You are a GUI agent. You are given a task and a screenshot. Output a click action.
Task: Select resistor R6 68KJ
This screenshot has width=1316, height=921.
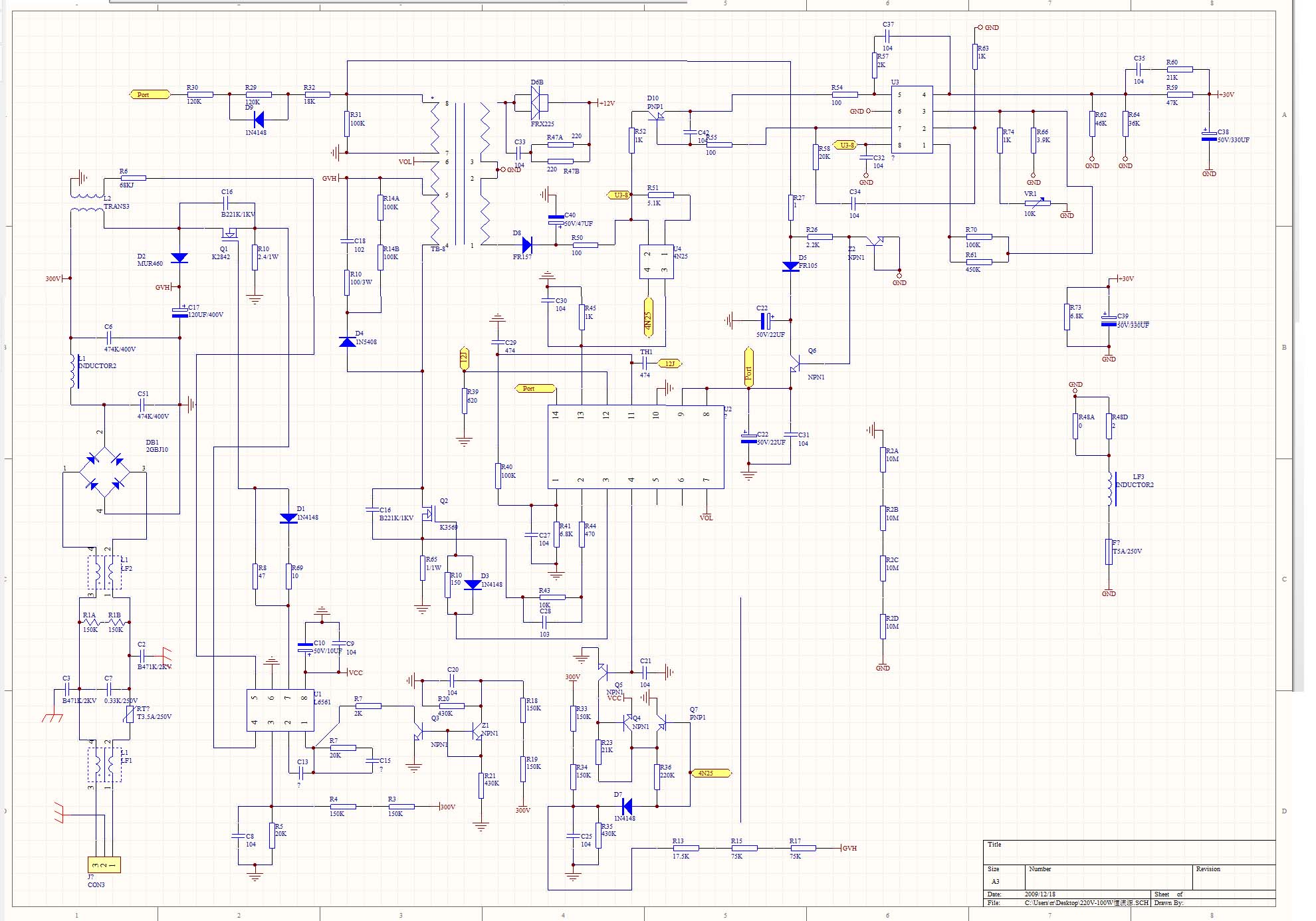(x=133, y=178)
